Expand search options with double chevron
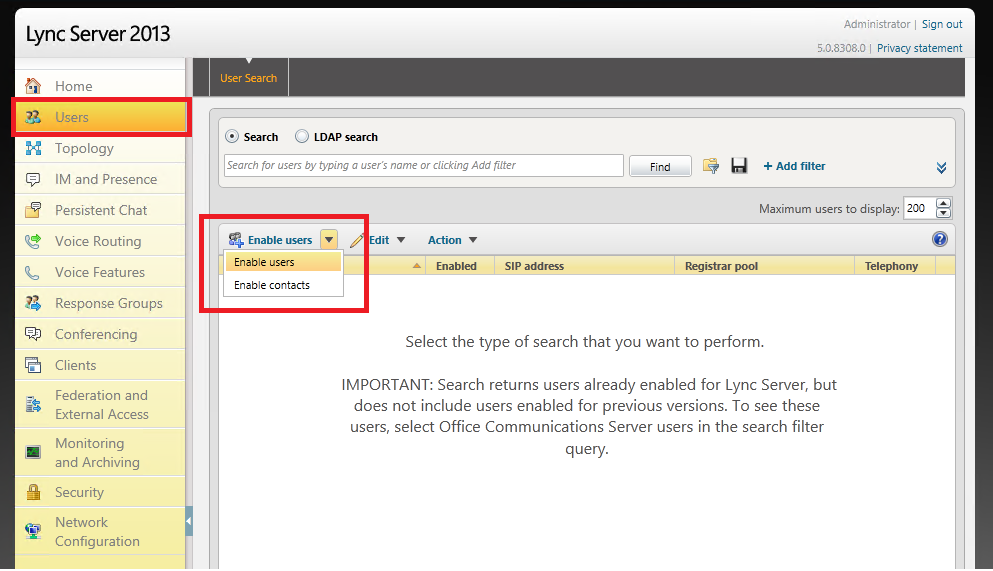Viewport: 993px width, 571px height. click(942, 168)
